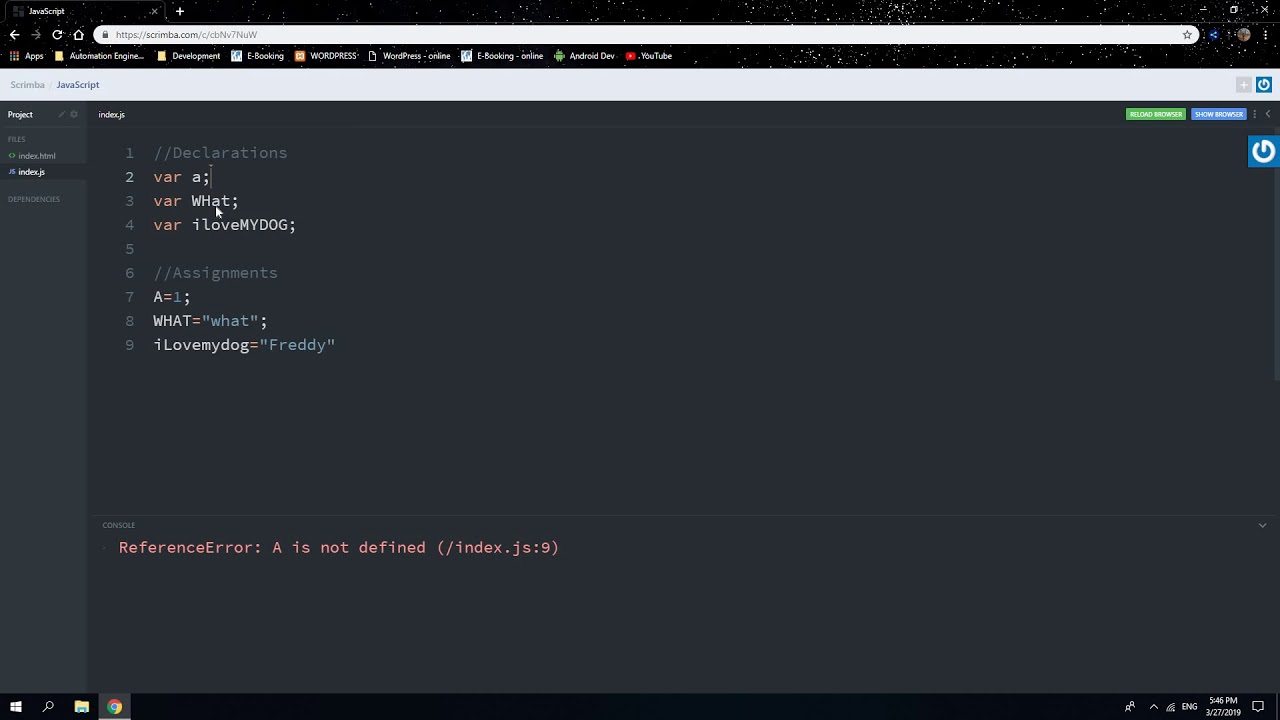
Task: Click the pencil edit icon beside Project
Action: tap(61, 114)
